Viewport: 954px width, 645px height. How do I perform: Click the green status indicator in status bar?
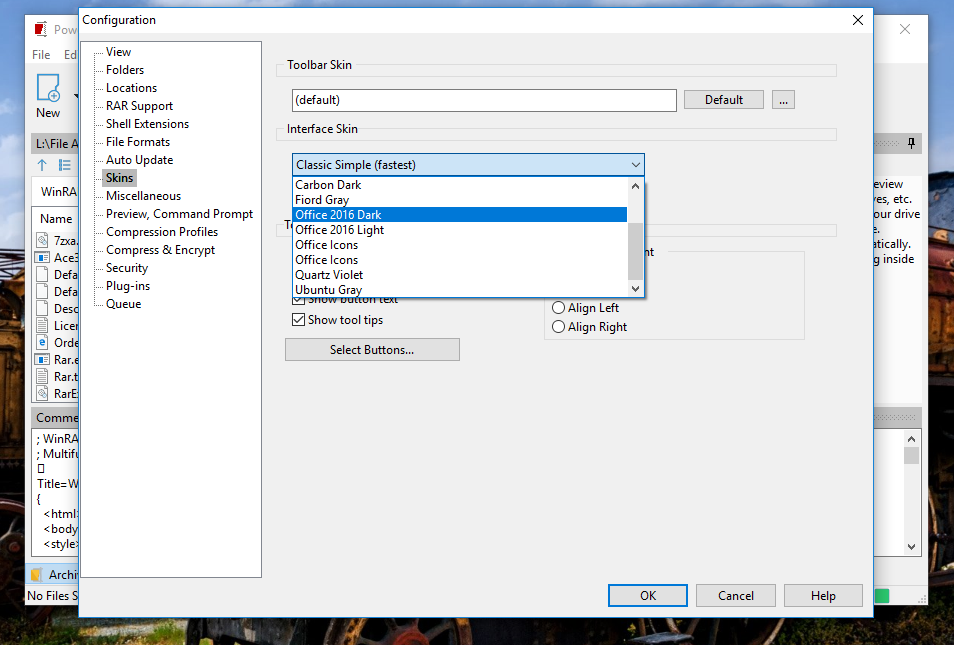[x=882, y=596]
